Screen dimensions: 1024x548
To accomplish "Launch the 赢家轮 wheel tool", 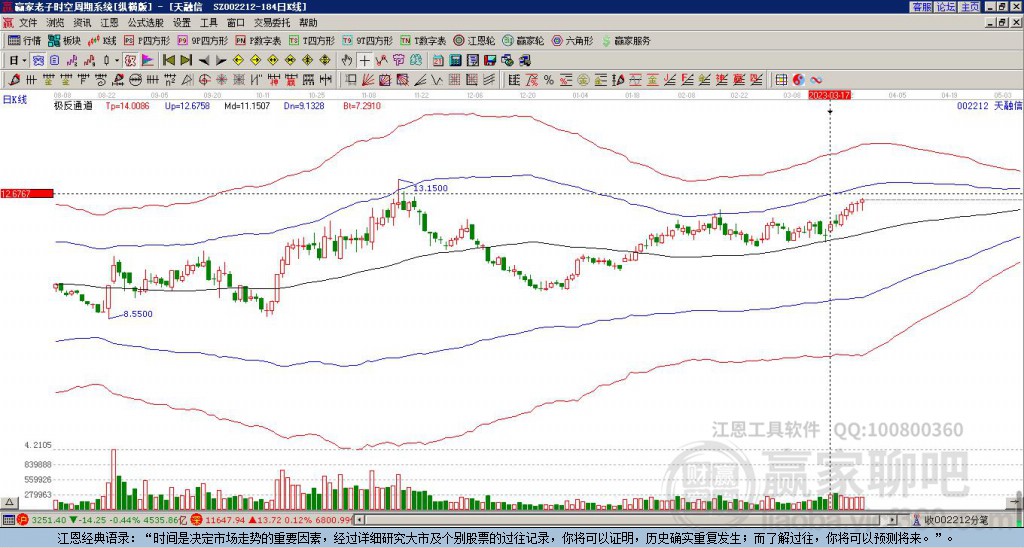I will tap(524, 40).
